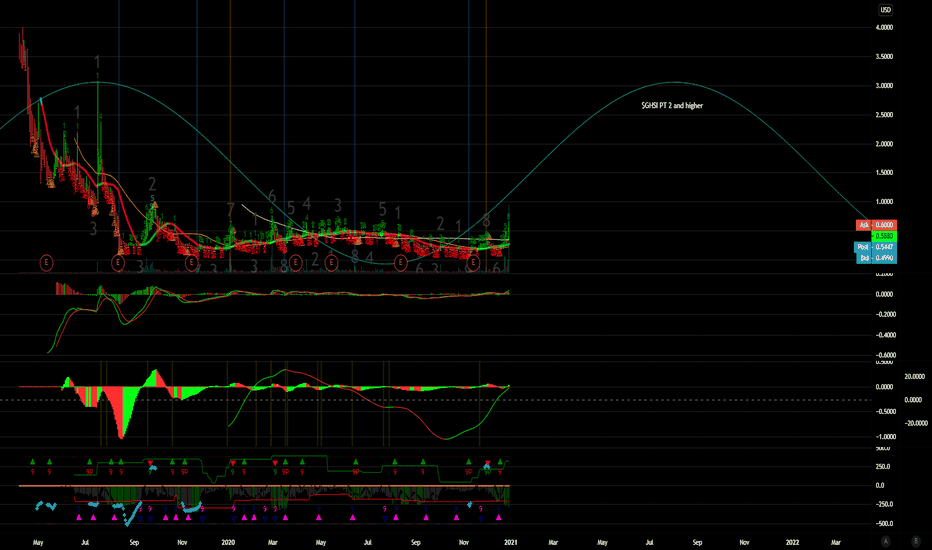Click the red Ask 0.6000 price label

point(876,225)
